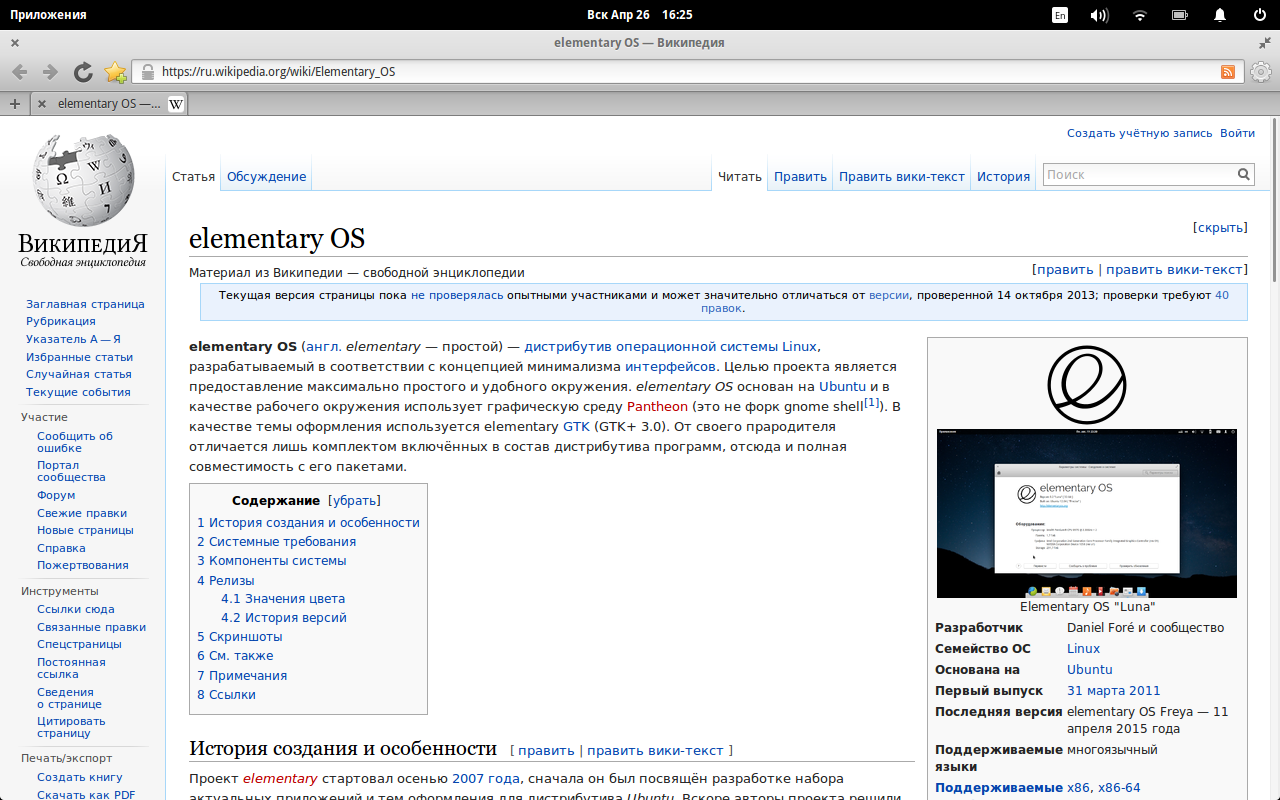Bookmark the page with the star icon
This screenshot has height=800, width=1280.
(x=115, y=72)
